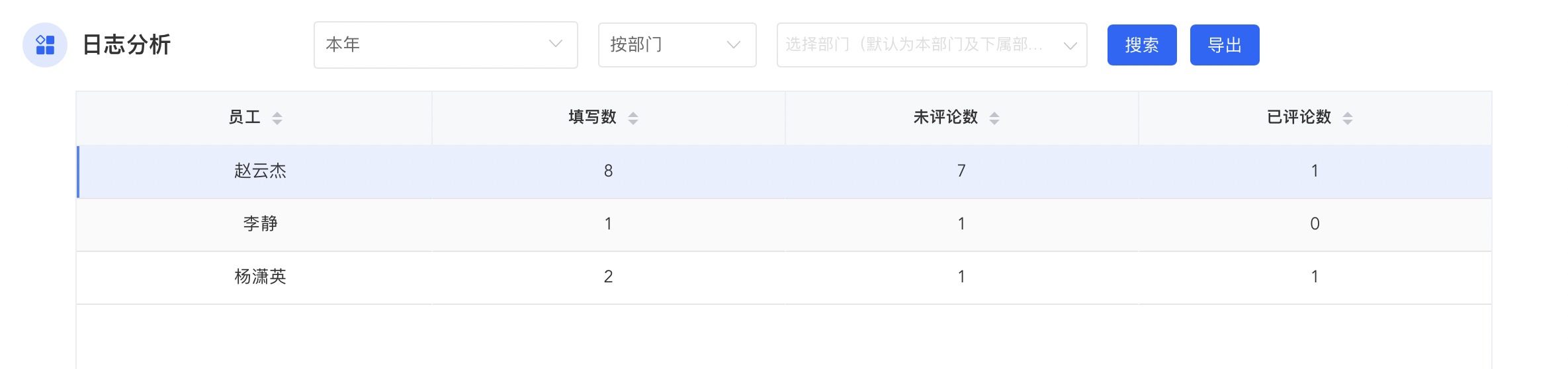Select the 李静 employee row
Viewport: 1568px width, 369px height.
coord(260,224)
